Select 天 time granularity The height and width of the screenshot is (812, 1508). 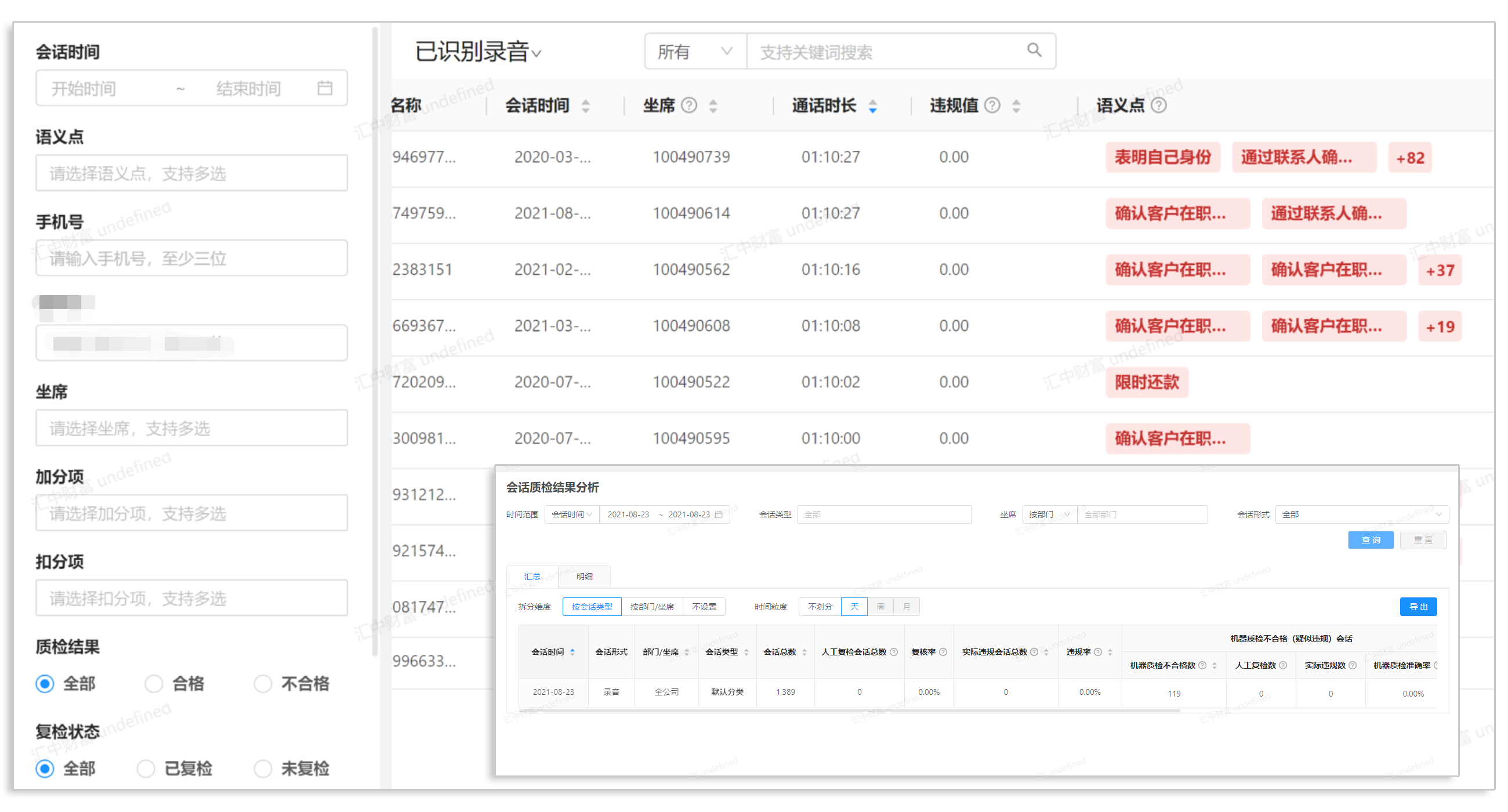click(854, 607)
